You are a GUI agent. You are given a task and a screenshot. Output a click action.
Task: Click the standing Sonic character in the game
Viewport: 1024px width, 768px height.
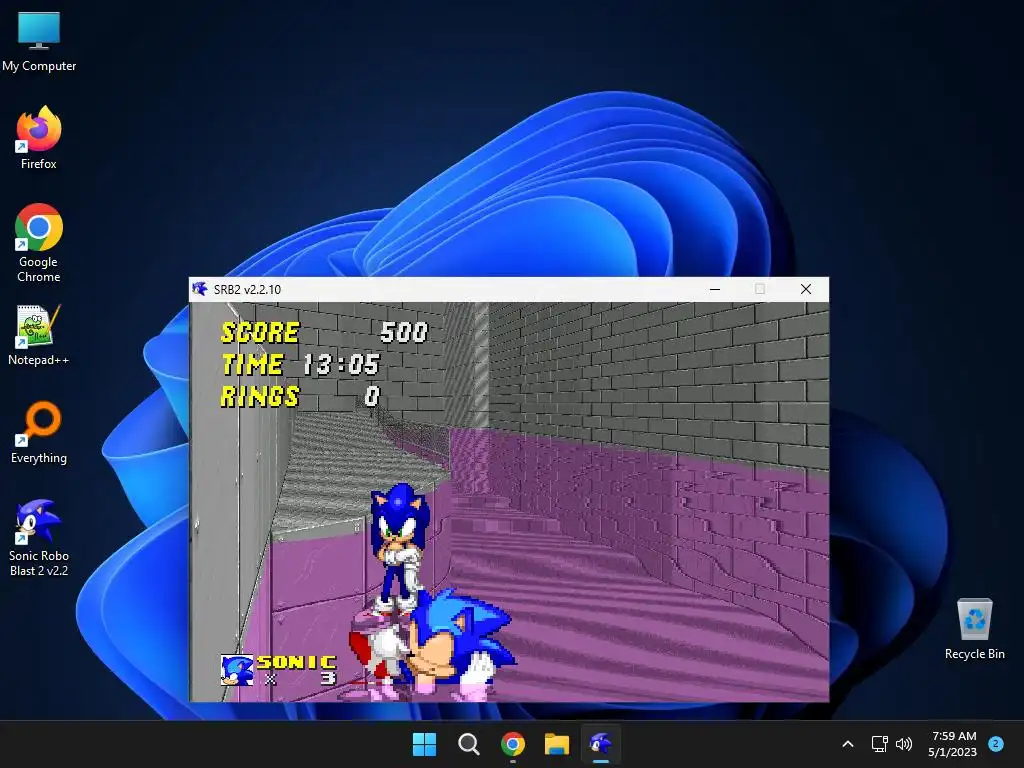[398, 549]
